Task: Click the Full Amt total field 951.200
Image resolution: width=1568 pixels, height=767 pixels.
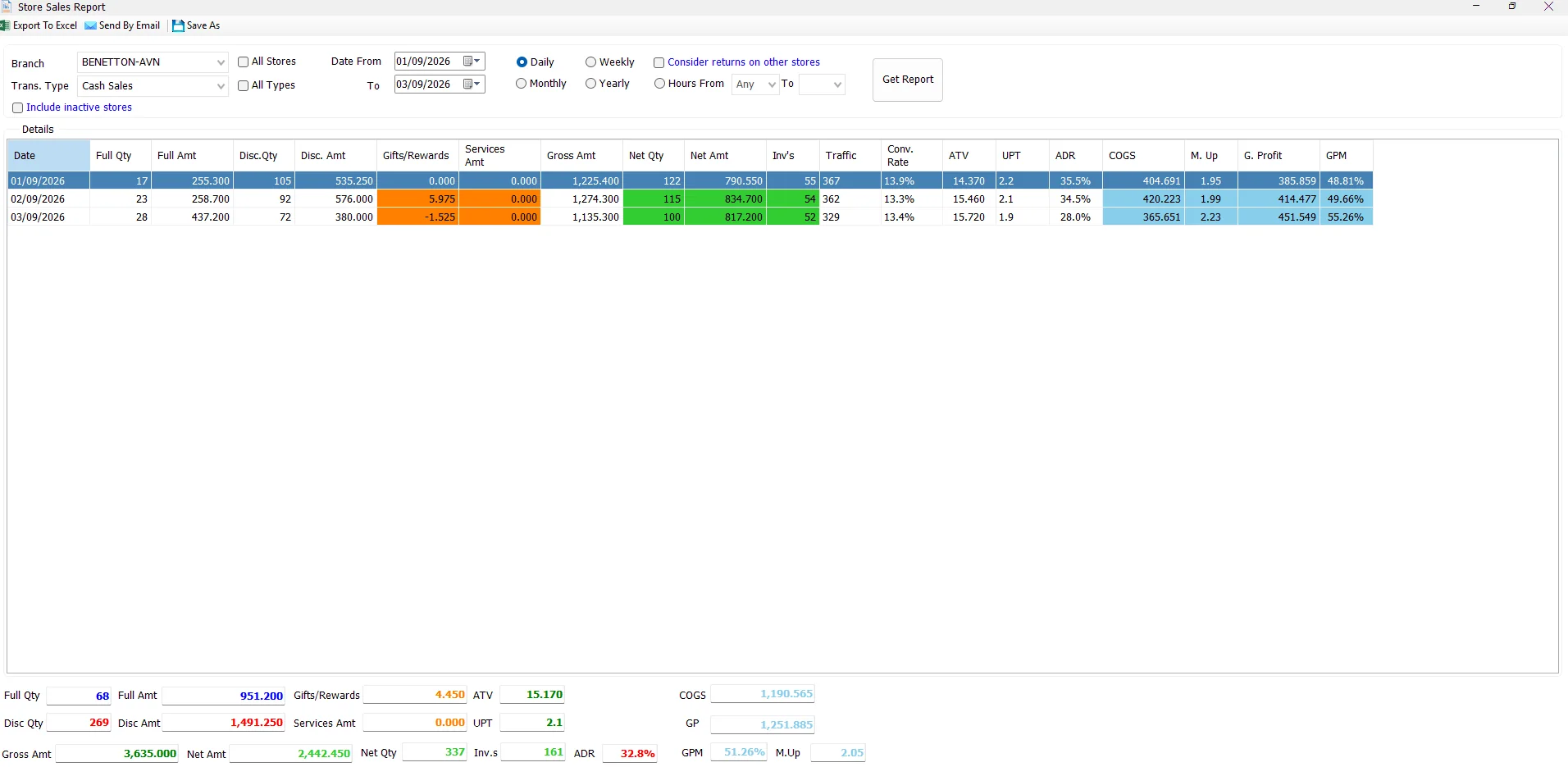Action: coord(223,696)
